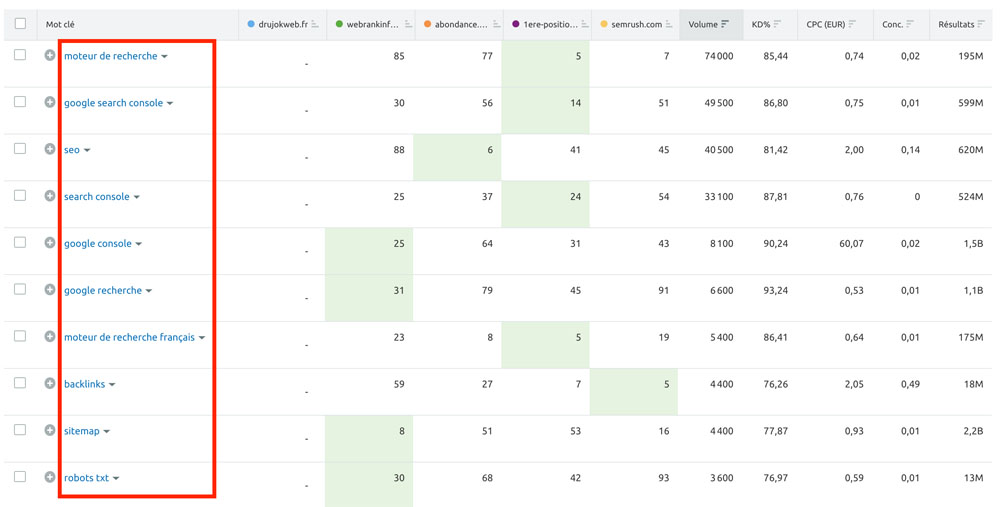Click the KD% column sort icon
1000x507 pixels.
(x=777, y=24)
